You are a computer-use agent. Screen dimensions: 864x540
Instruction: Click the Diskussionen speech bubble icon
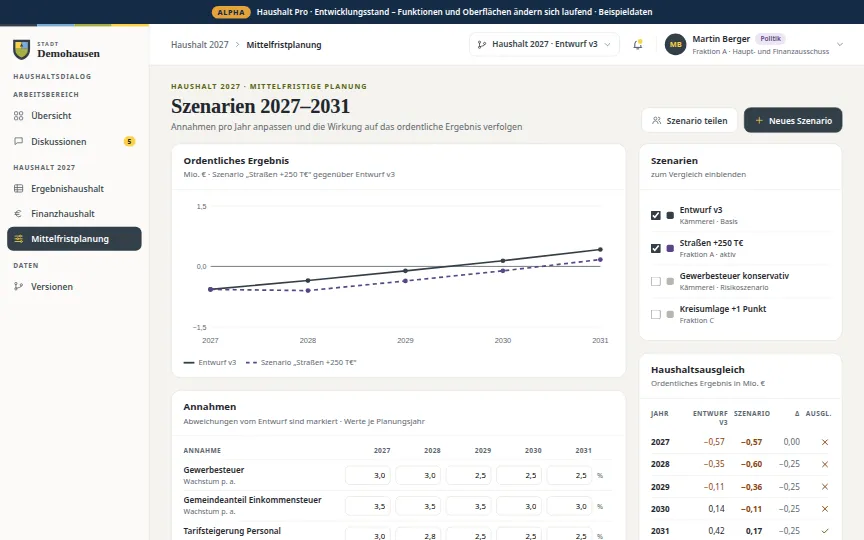point(19,141)
